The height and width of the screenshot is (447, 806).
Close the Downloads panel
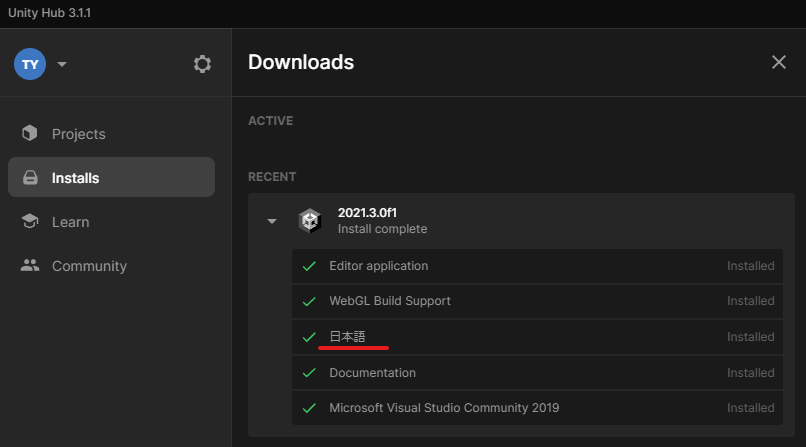pos(779,62)
